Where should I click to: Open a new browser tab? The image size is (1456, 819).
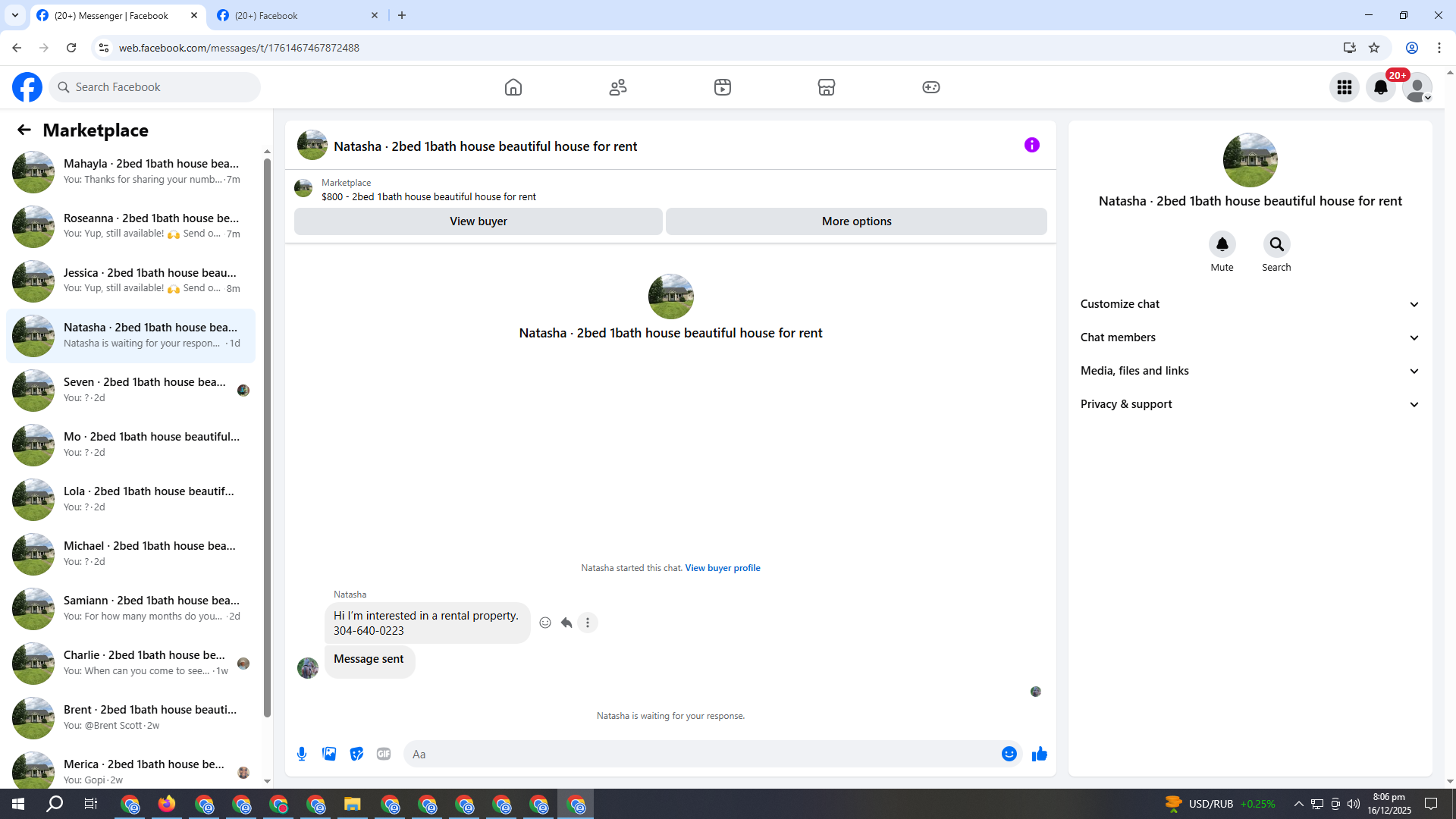point(402,16)
